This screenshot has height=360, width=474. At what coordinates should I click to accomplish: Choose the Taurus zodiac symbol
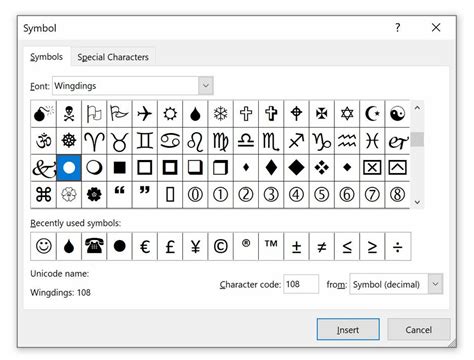point(119,141)
